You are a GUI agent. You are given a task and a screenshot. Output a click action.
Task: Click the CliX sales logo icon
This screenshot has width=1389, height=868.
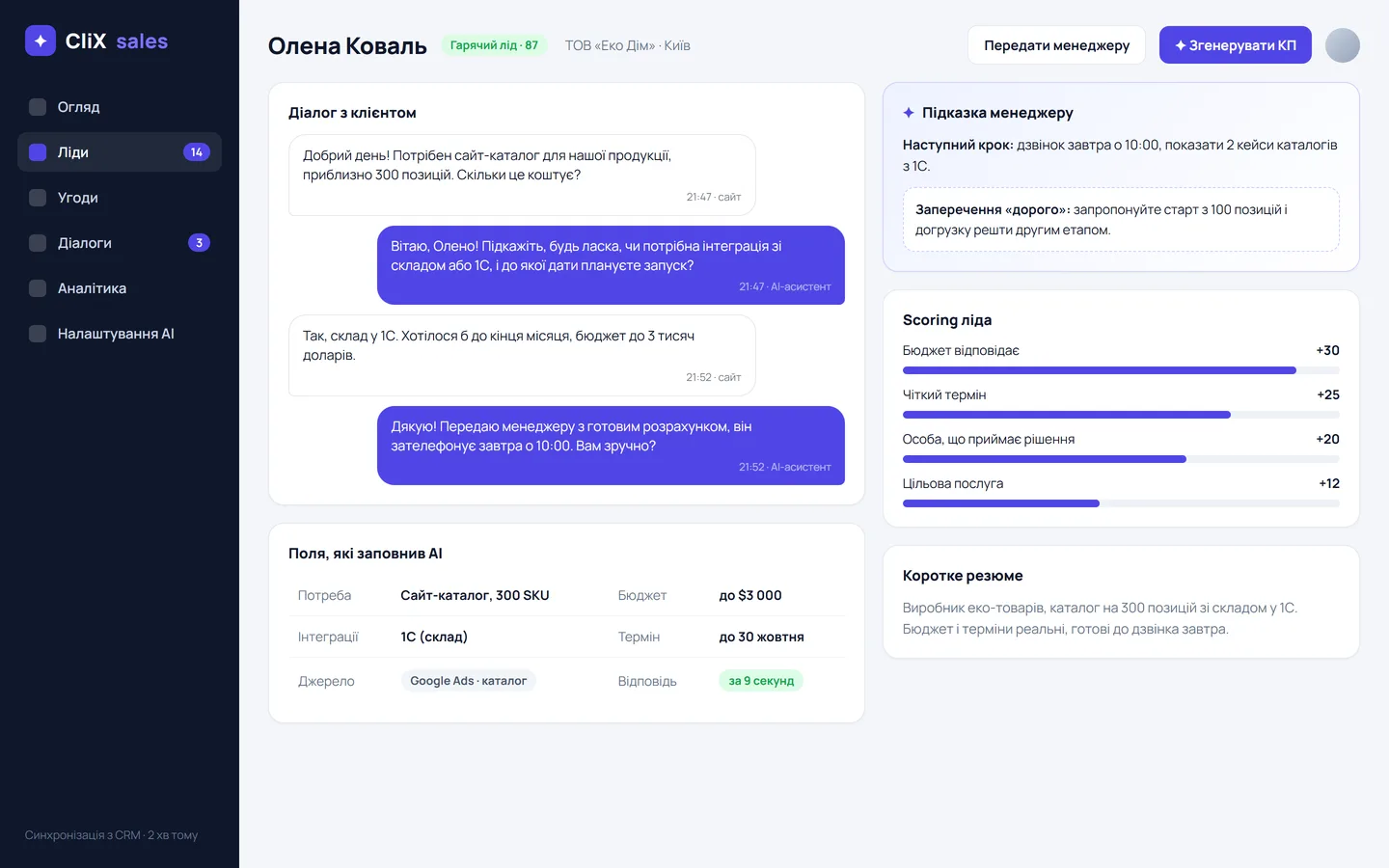point(41,41)
